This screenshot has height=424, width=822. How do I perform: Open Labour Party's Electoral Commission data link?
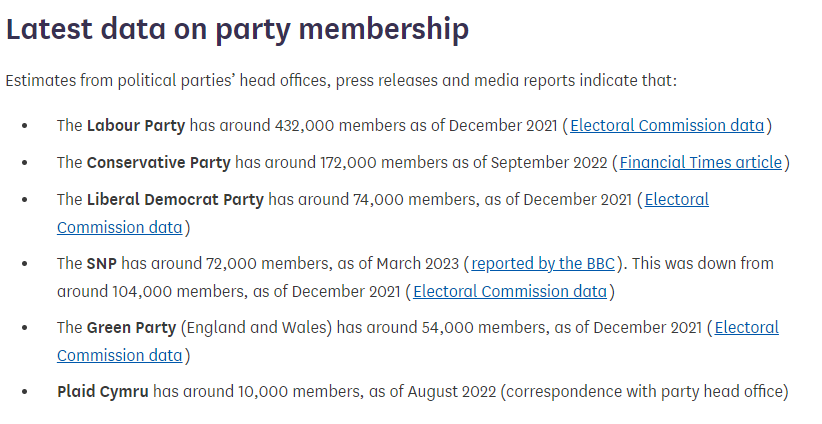(x=667, y=126)
